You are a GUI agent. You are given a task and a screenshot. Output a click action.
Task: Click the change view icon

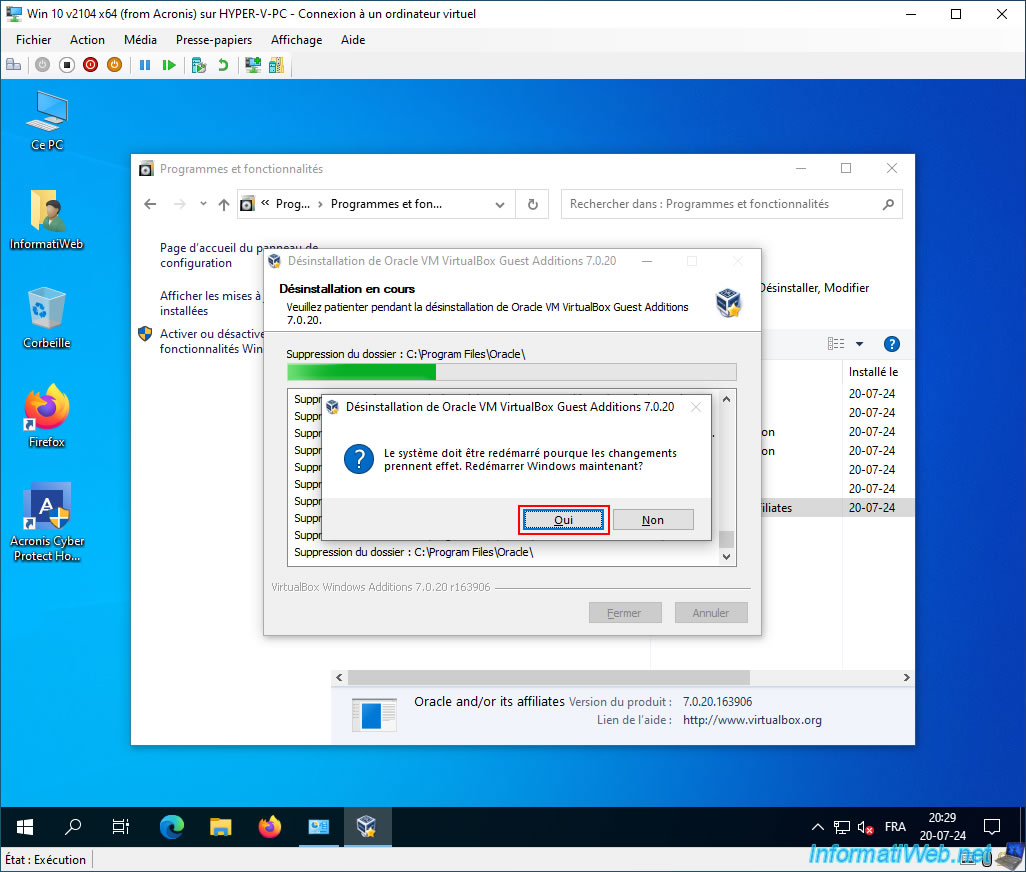[x=836, y=344]
